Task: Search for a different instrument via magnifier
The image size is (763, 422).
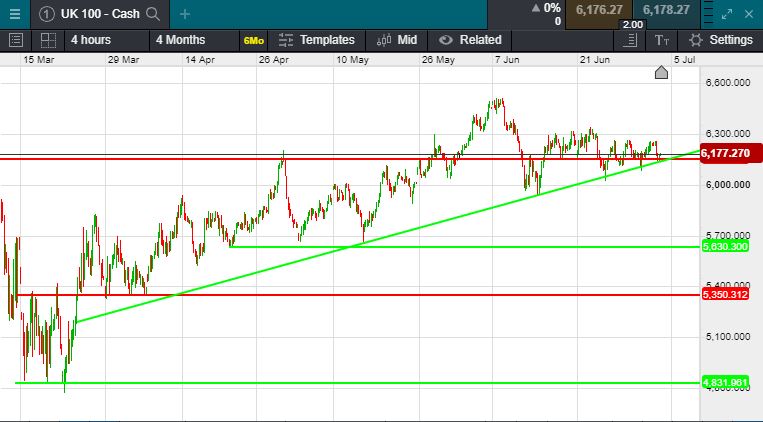Action: pos(153,14)
